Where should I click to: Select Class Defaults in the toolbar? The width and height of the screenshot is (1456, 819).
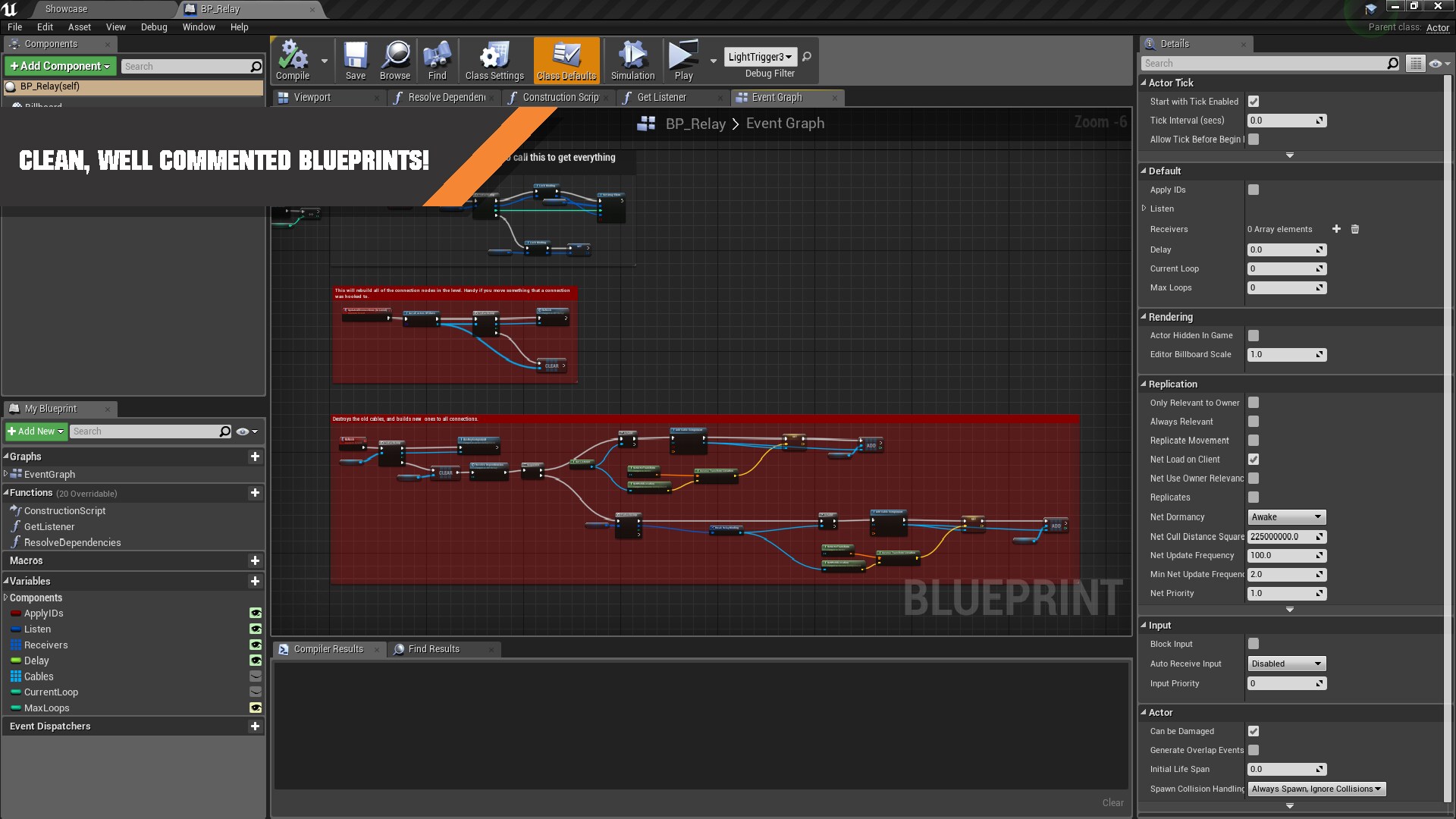[x=566, y=60]
